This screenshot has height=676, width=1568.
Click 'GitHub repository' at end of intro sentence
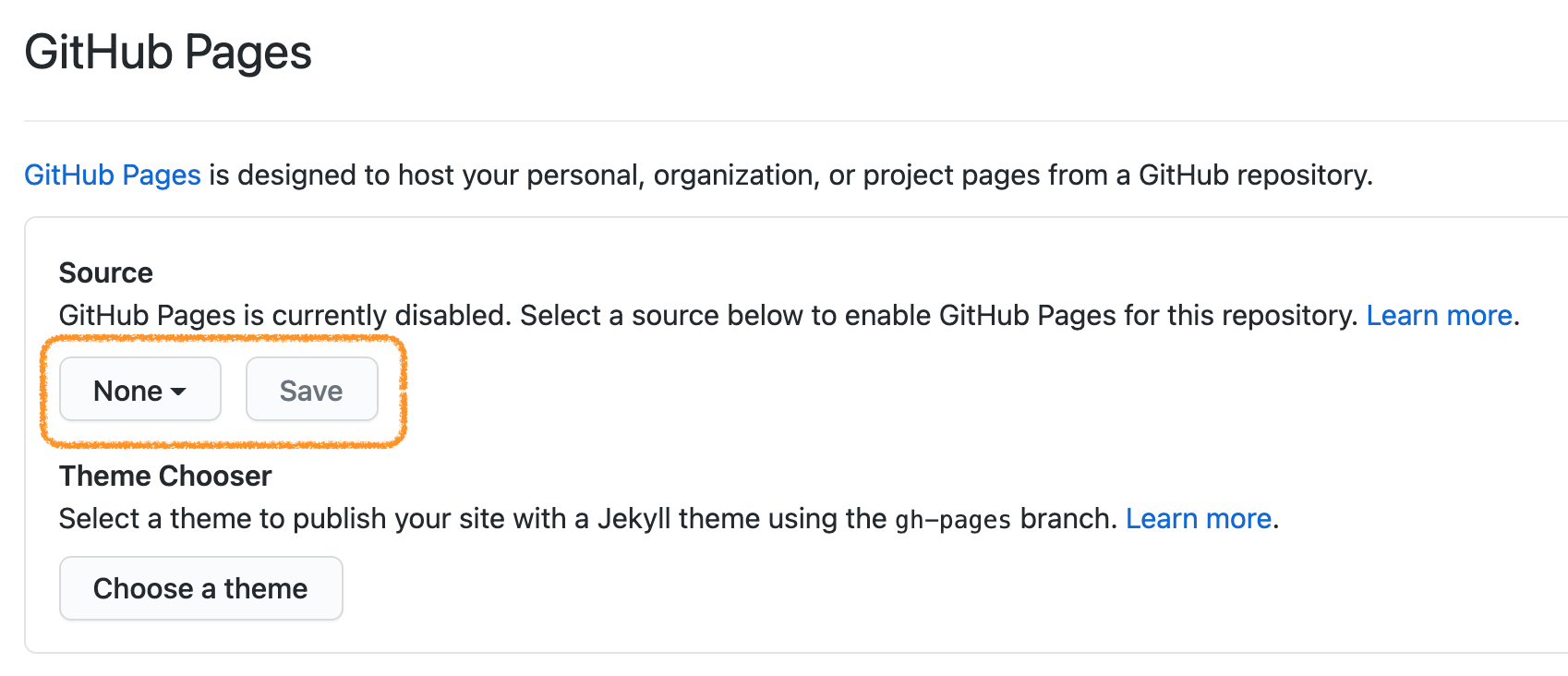click(1254, 175)
